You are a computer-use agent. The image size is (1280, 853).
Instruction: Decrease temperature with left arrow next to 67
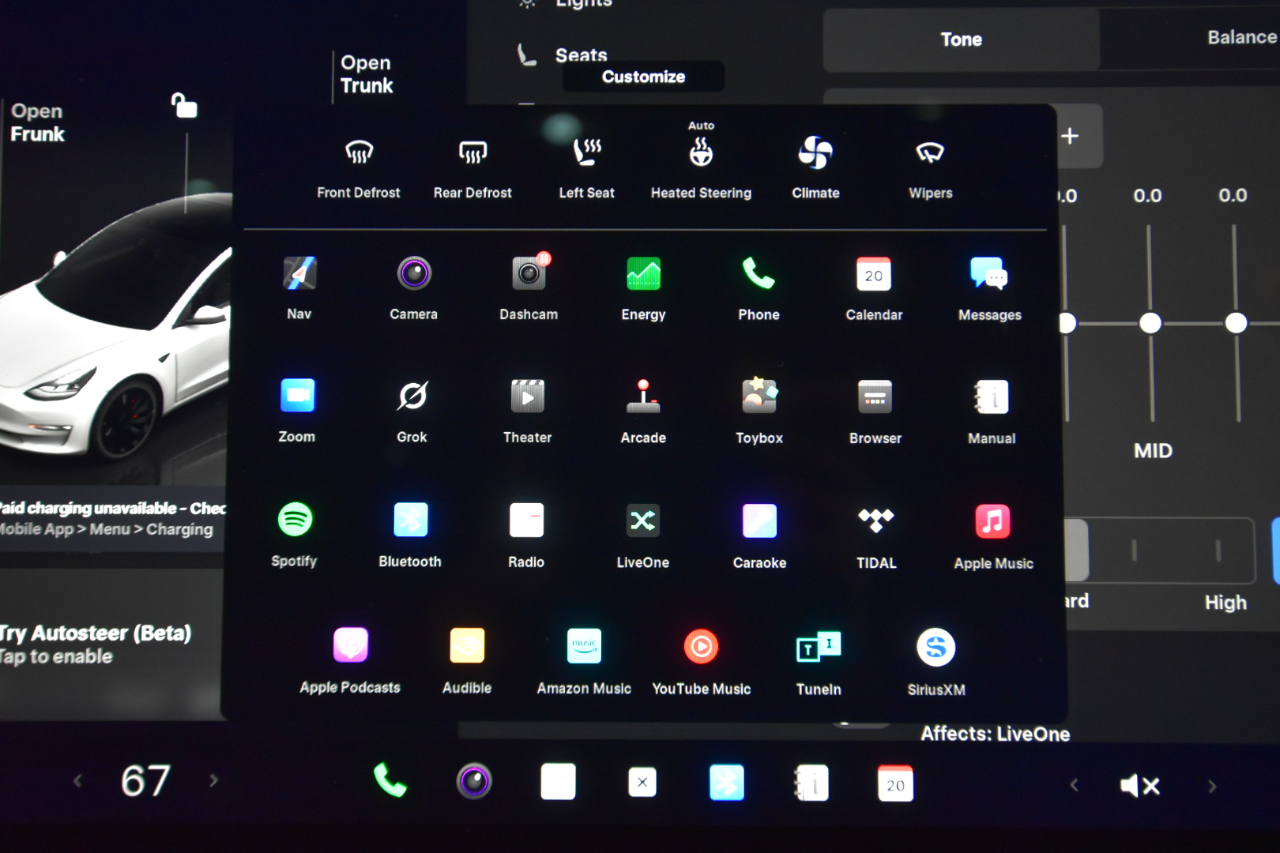coord(78,781)
